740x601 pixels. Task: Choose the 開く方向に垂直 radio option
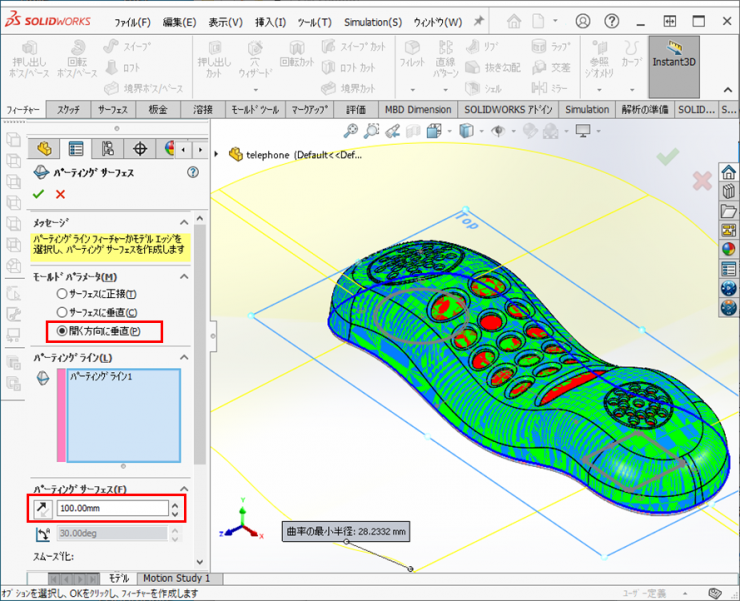pyautogui.click(x=62, y=331)
